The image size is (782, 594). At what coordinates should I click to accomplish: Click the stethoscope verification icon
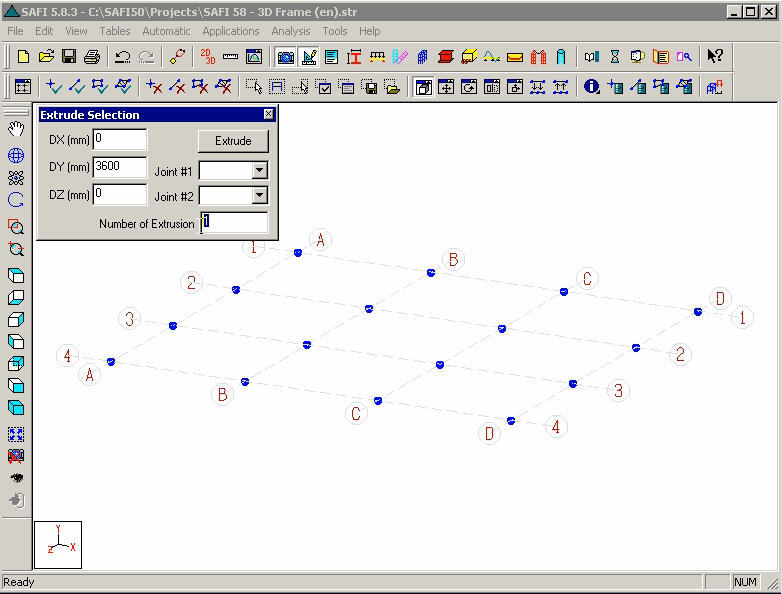pyautogui.click(x=178, y=56)
